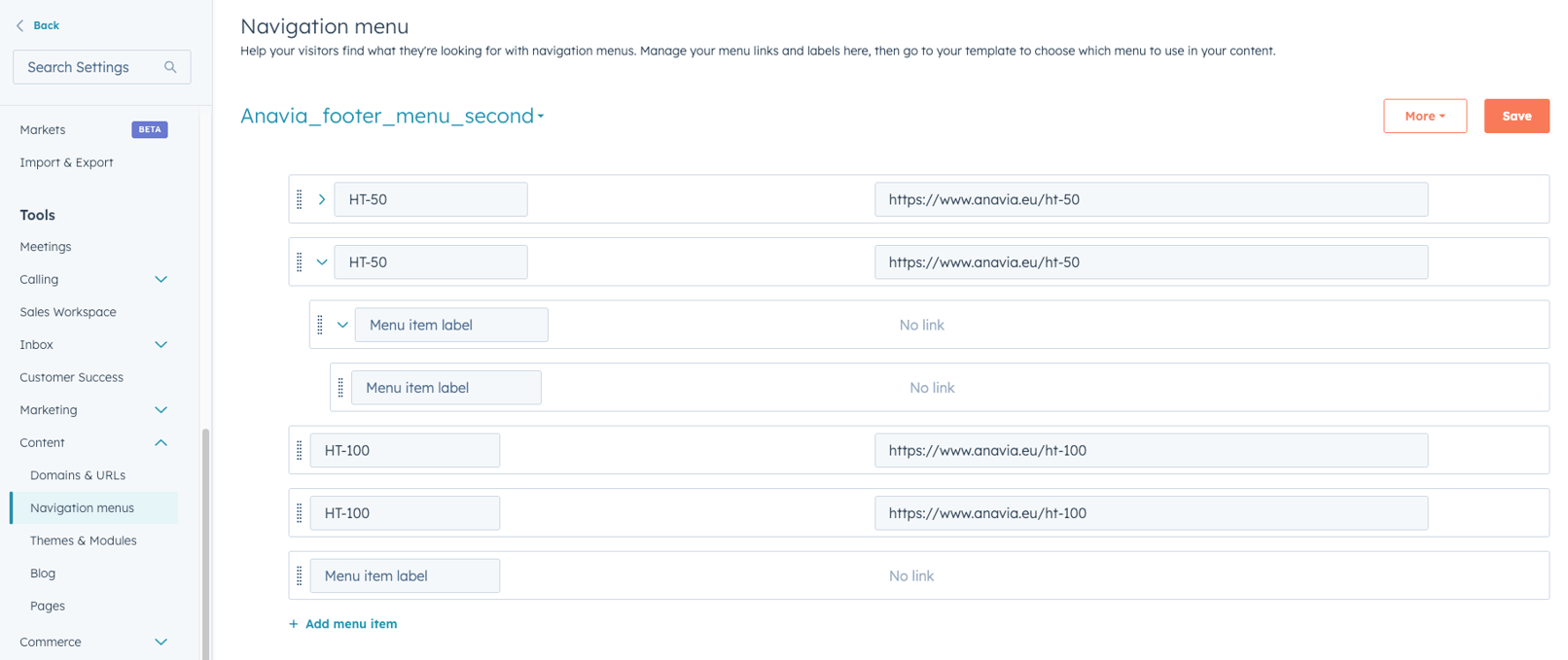Expand the Marketing section in sidebar
Viewport: 1568px width, 660px height.
pos(161,410)
